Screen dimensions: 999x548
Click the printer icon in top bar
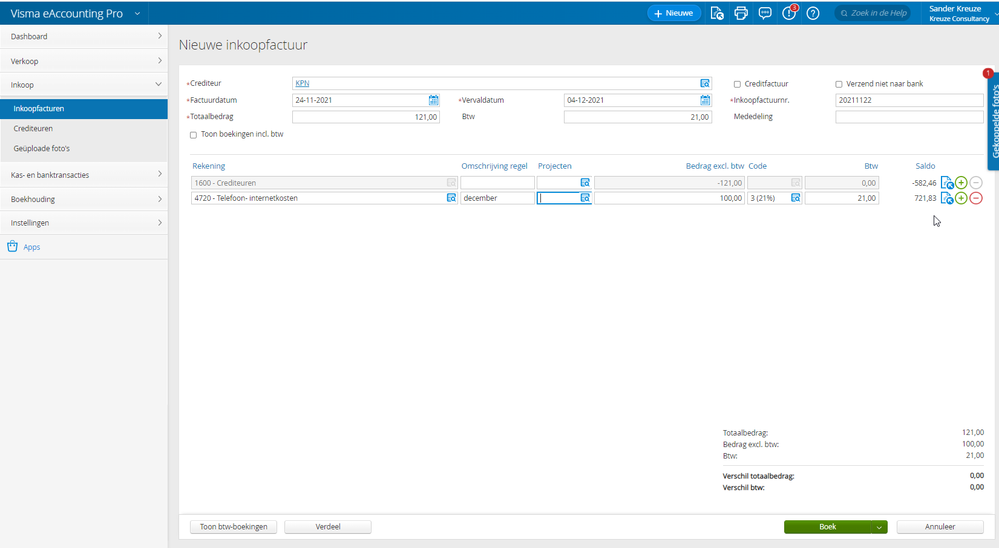741,13
